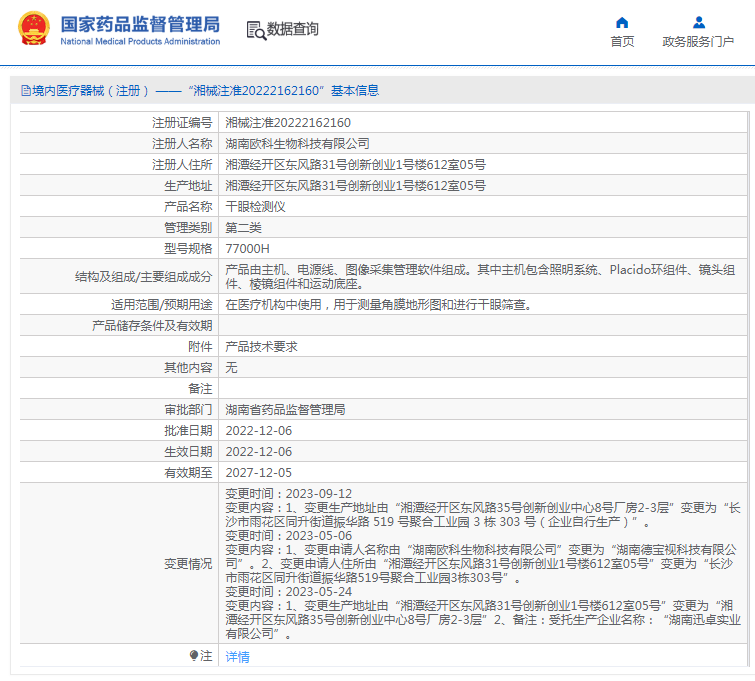Click the 型号规格 row label

(x=188, y=249)
